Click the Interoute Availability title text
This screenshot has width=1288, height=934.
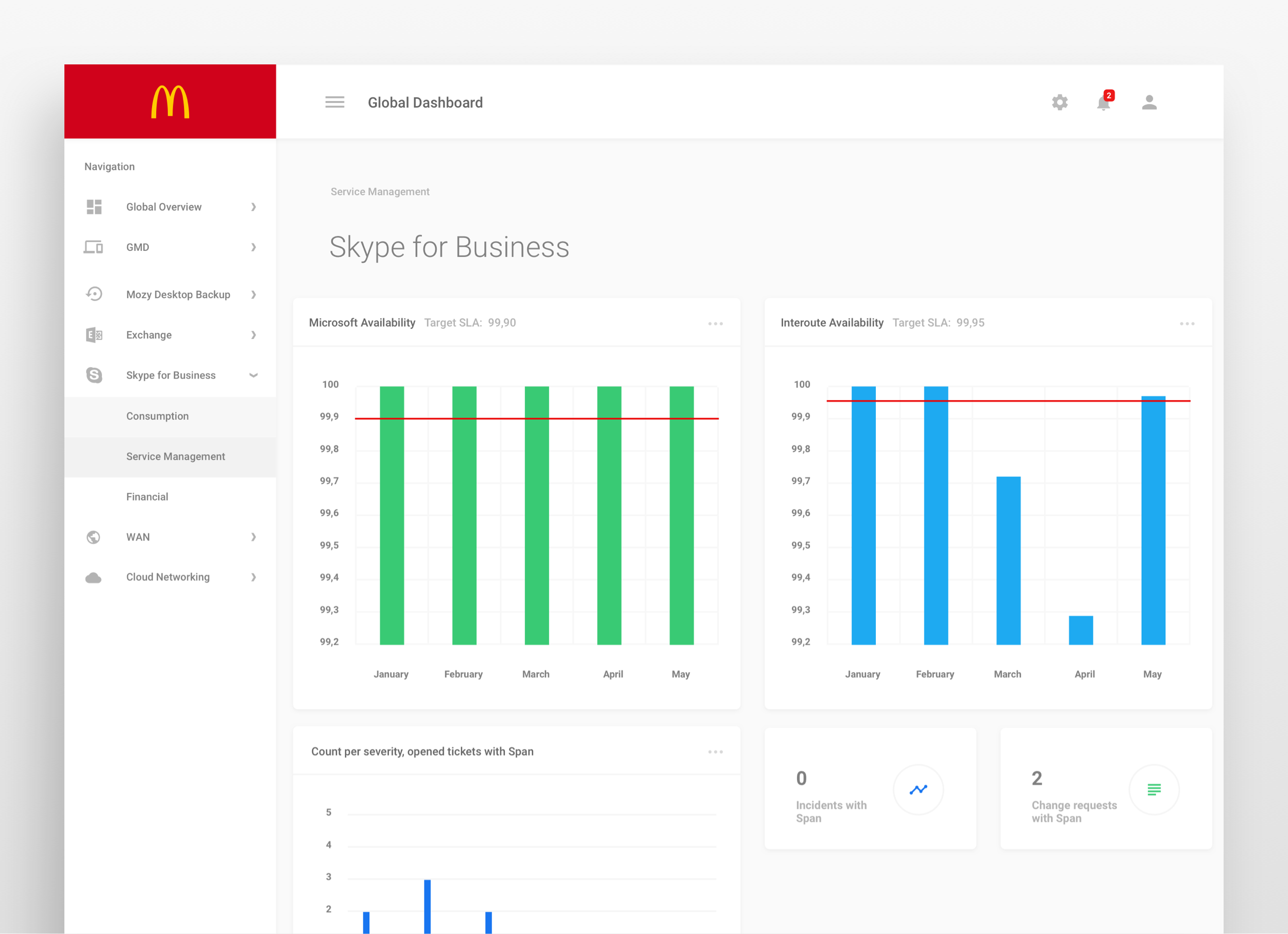832,322
